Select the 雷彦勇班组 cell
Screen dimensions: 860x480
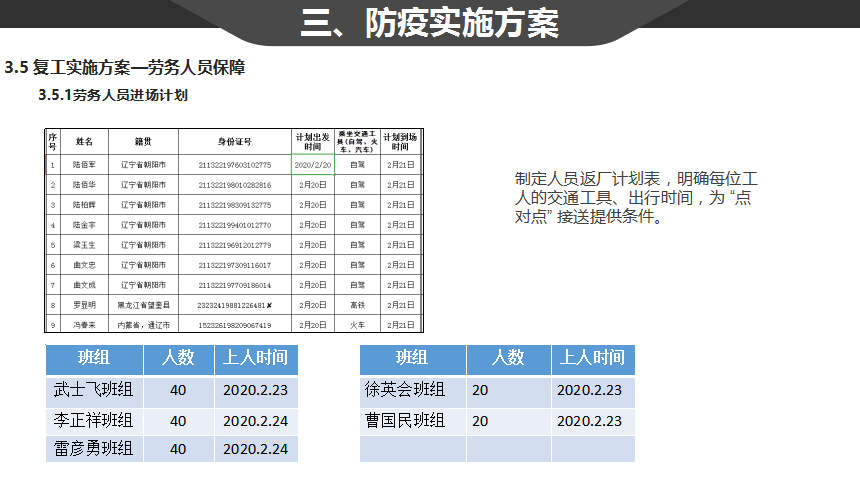[94, 449]
